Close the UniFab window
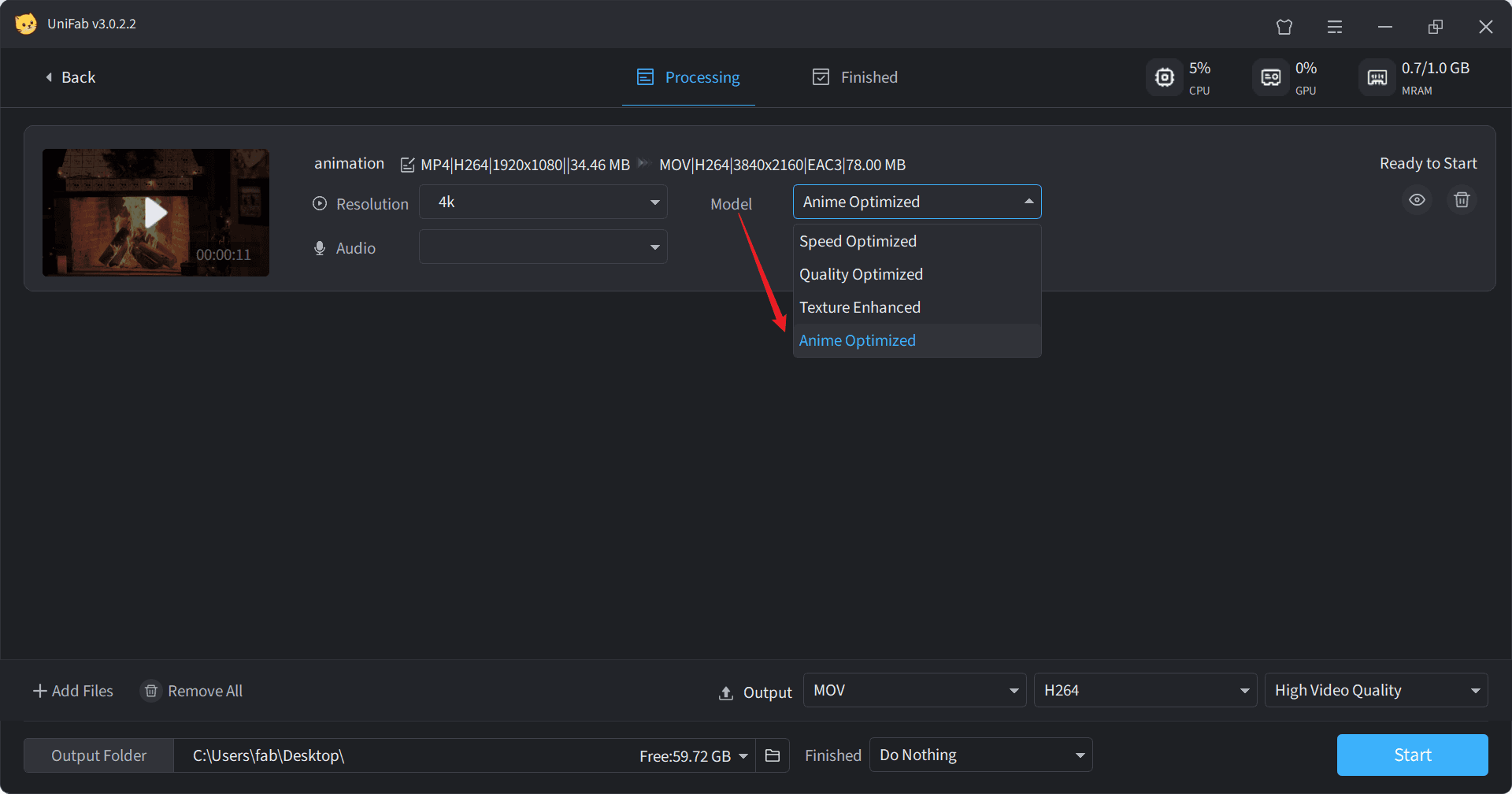This screenshot has width=1512, height=794. coord(1486,27)
